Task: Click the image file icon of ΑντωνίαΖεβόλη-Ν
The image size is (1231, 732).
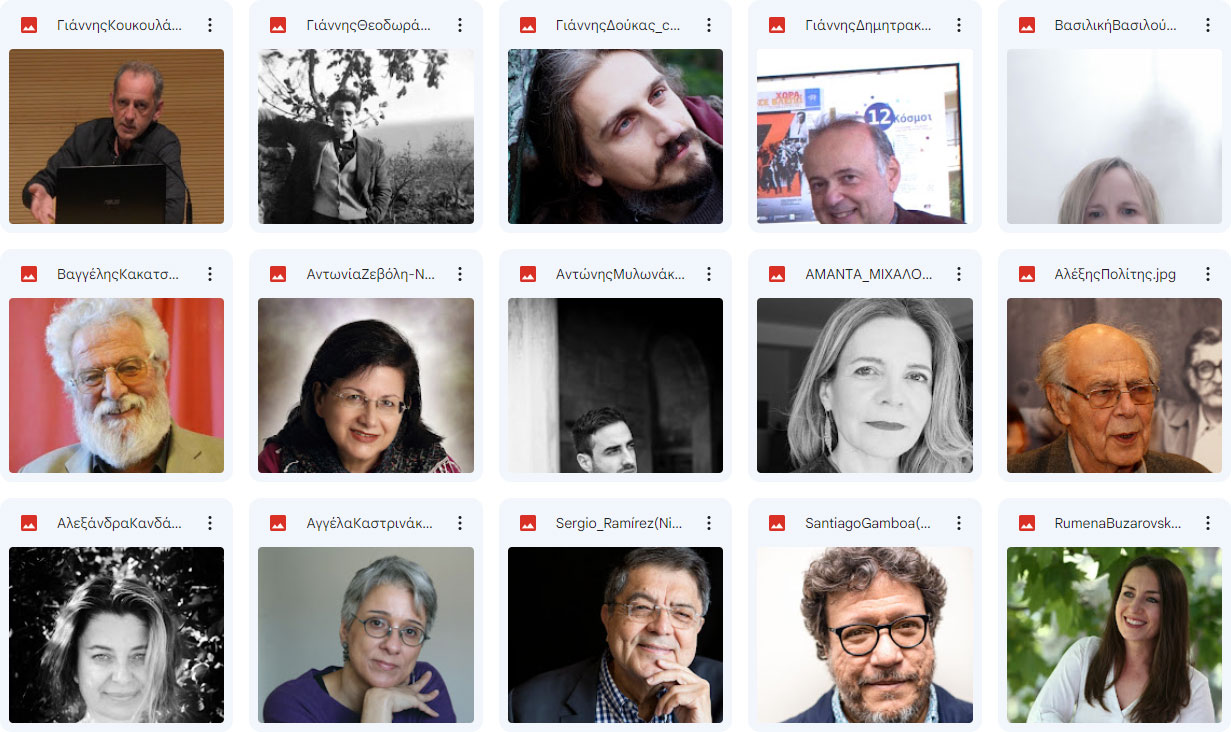Action: [x=279, y=274]
